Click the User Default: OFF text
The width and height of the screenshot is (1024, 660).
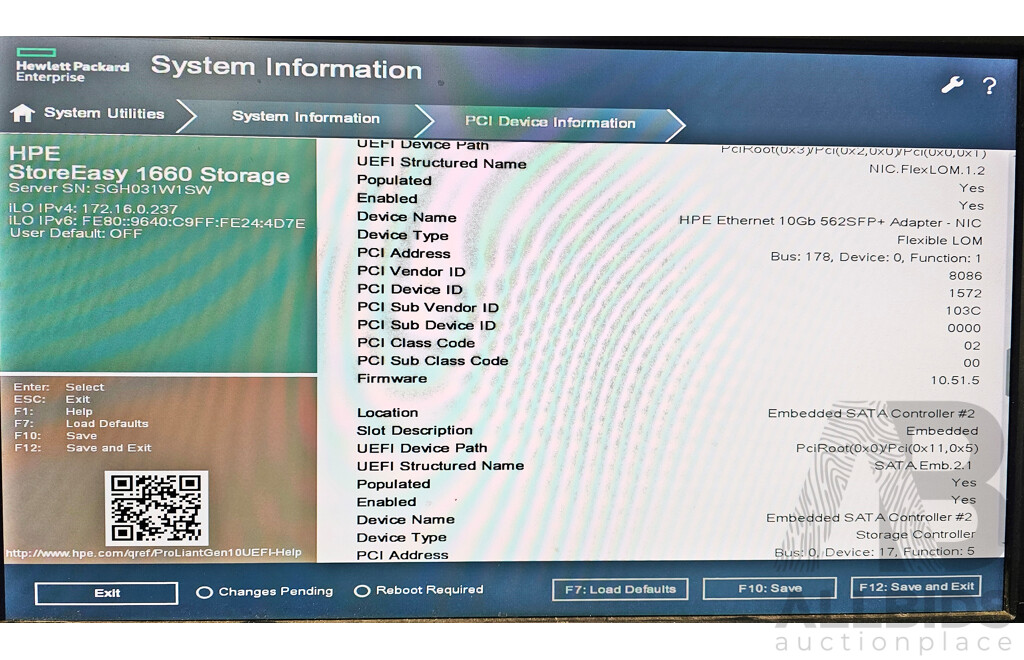click(76, 233)
